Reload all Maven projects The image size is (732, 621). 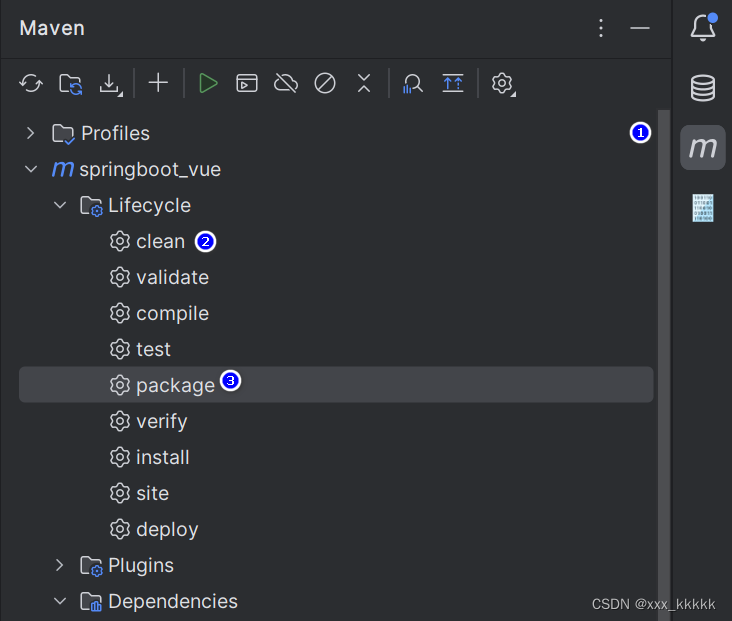(31, 84)
